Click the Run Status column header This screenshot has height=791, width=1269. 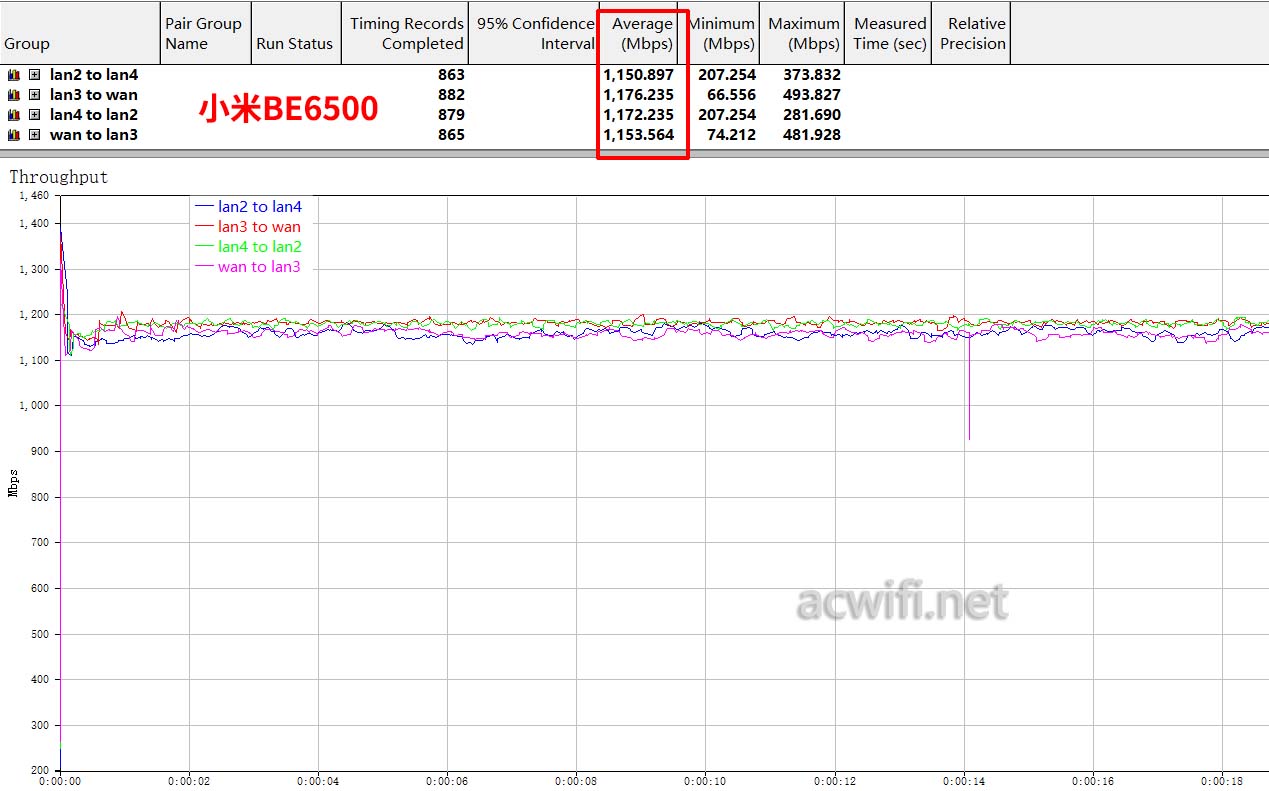coord(296,33)
